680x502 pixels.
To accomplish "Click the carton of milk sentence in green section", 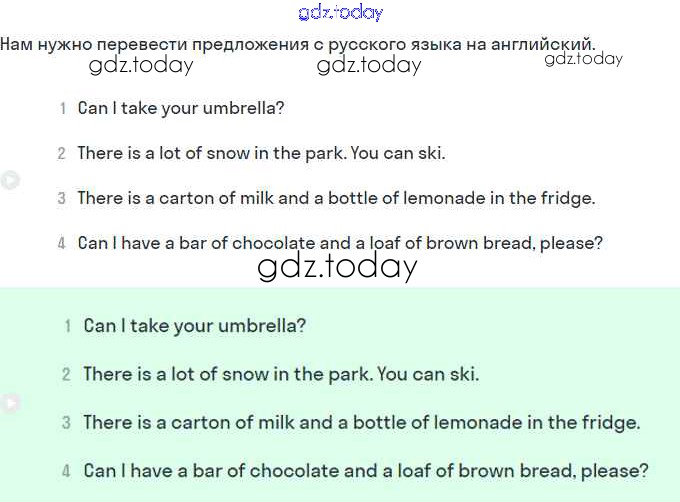I will pyautogui.click(x=362, y=422).
